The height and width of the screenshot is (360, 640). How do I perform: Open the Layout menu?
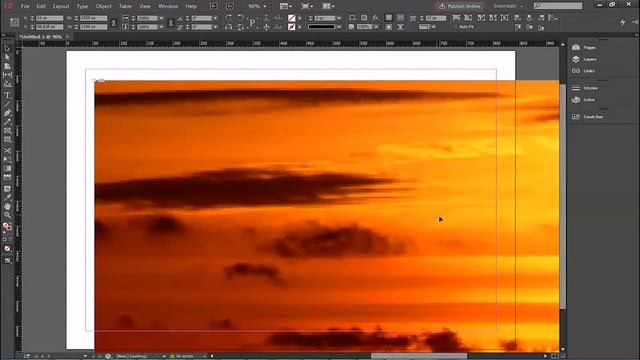(61, 6)
